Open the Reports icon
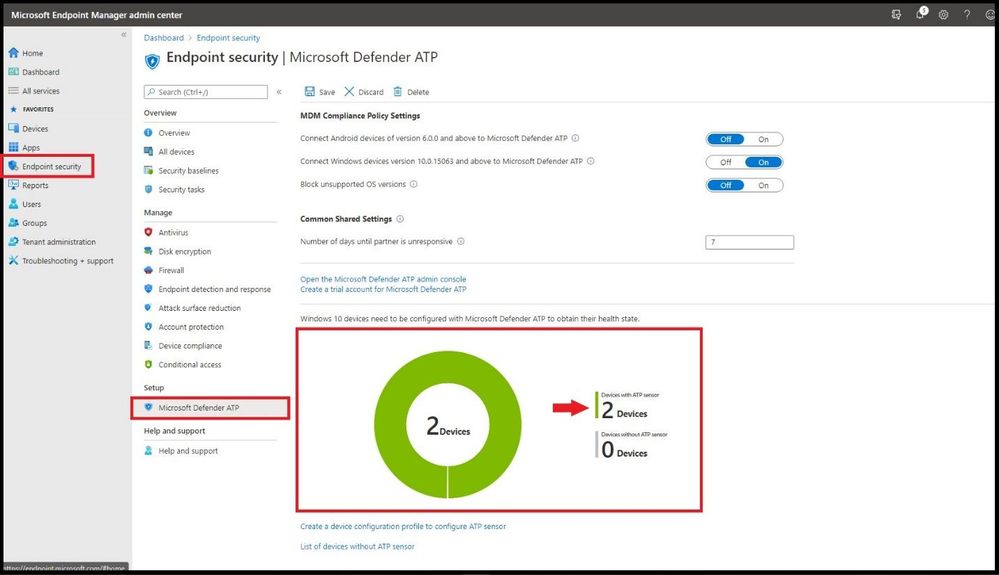 [x=13, y=185]
